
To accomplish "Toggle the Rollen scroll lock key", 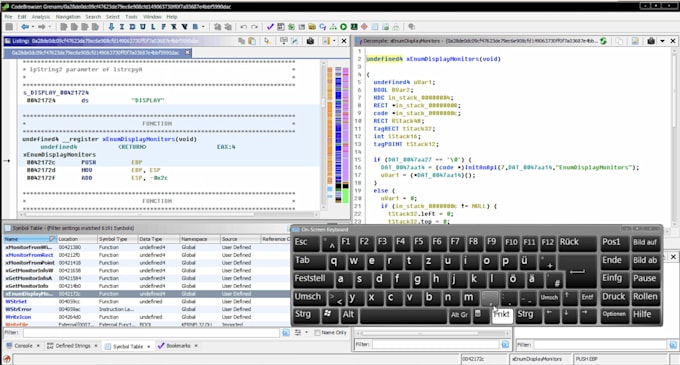I will tap(645, 297).
